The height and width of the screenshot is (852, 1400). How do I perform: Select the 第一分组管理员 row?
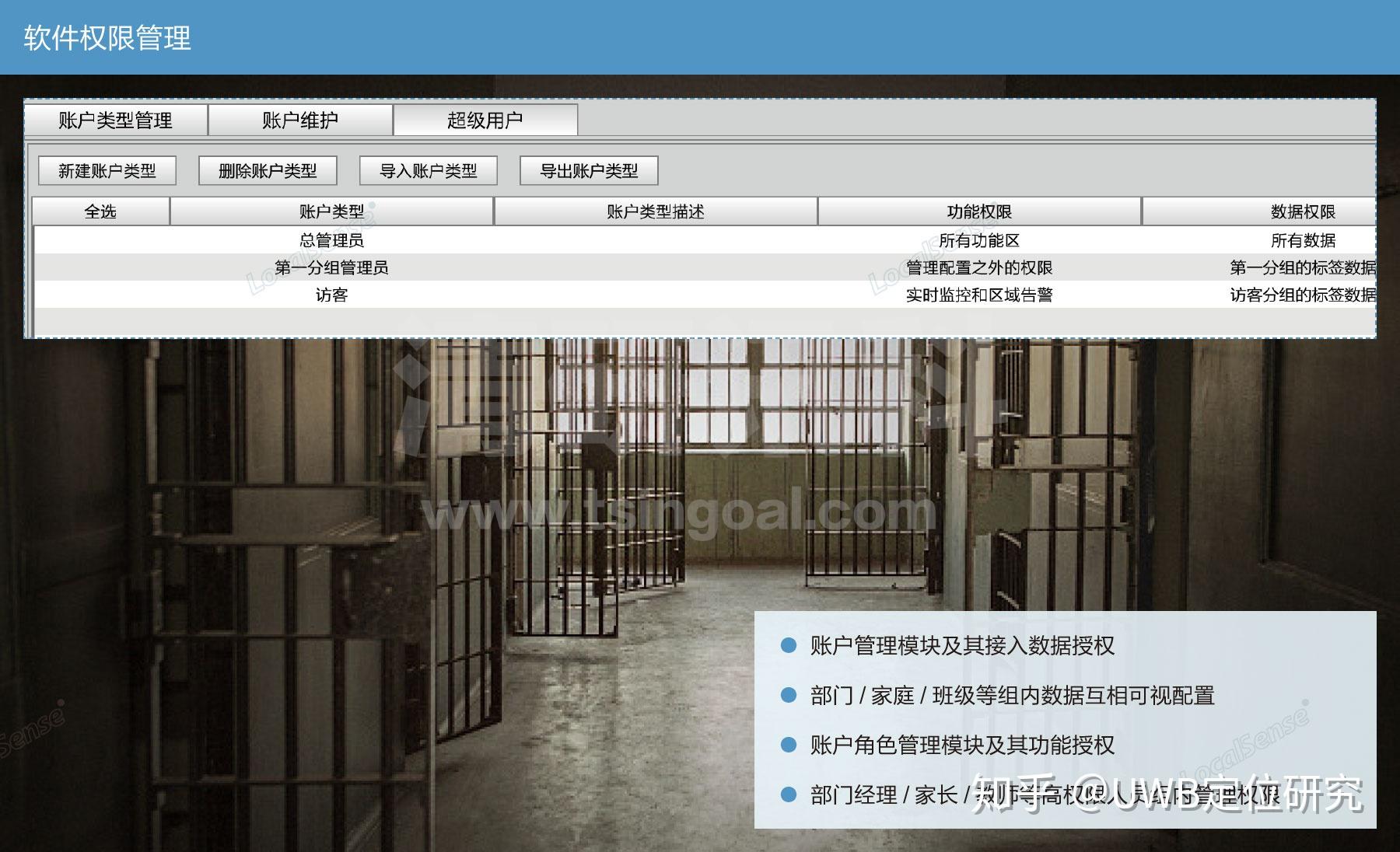click(705, 267)
